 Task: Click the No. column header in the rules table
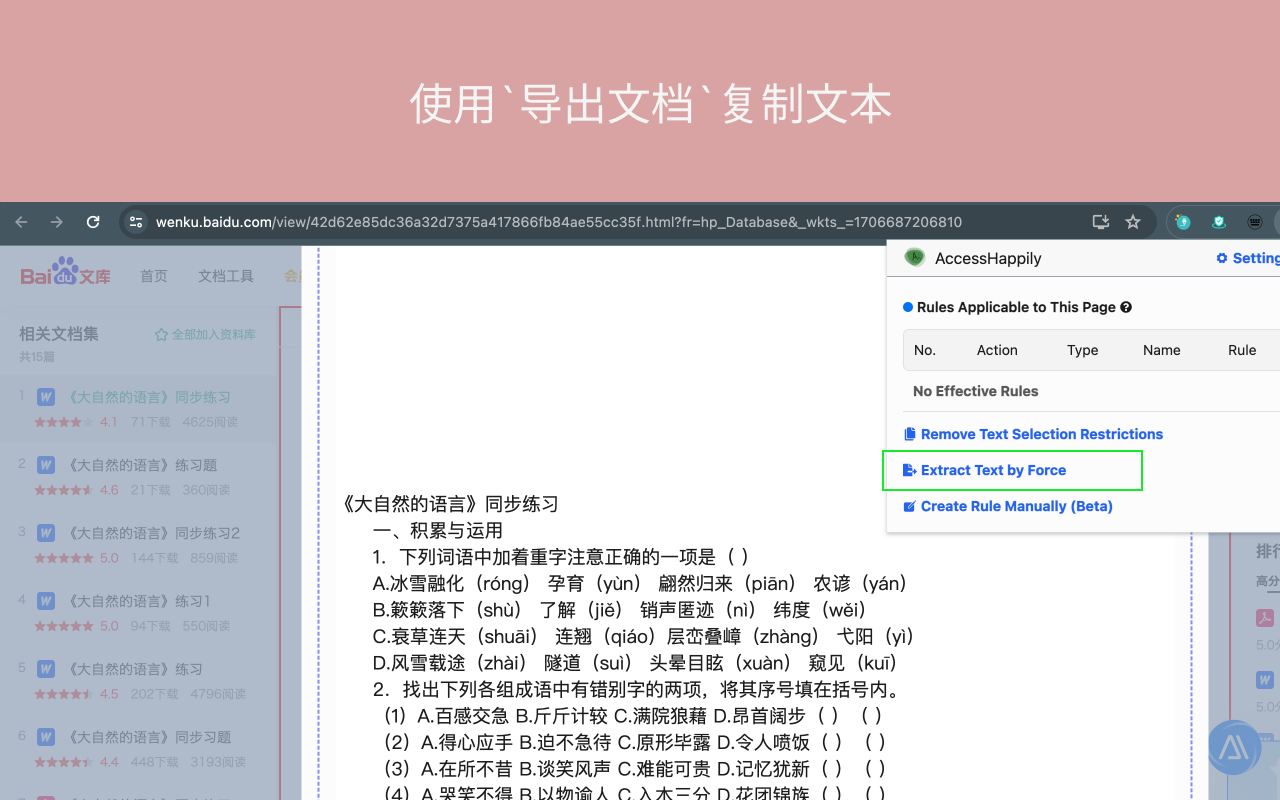(x=925, y=350)
